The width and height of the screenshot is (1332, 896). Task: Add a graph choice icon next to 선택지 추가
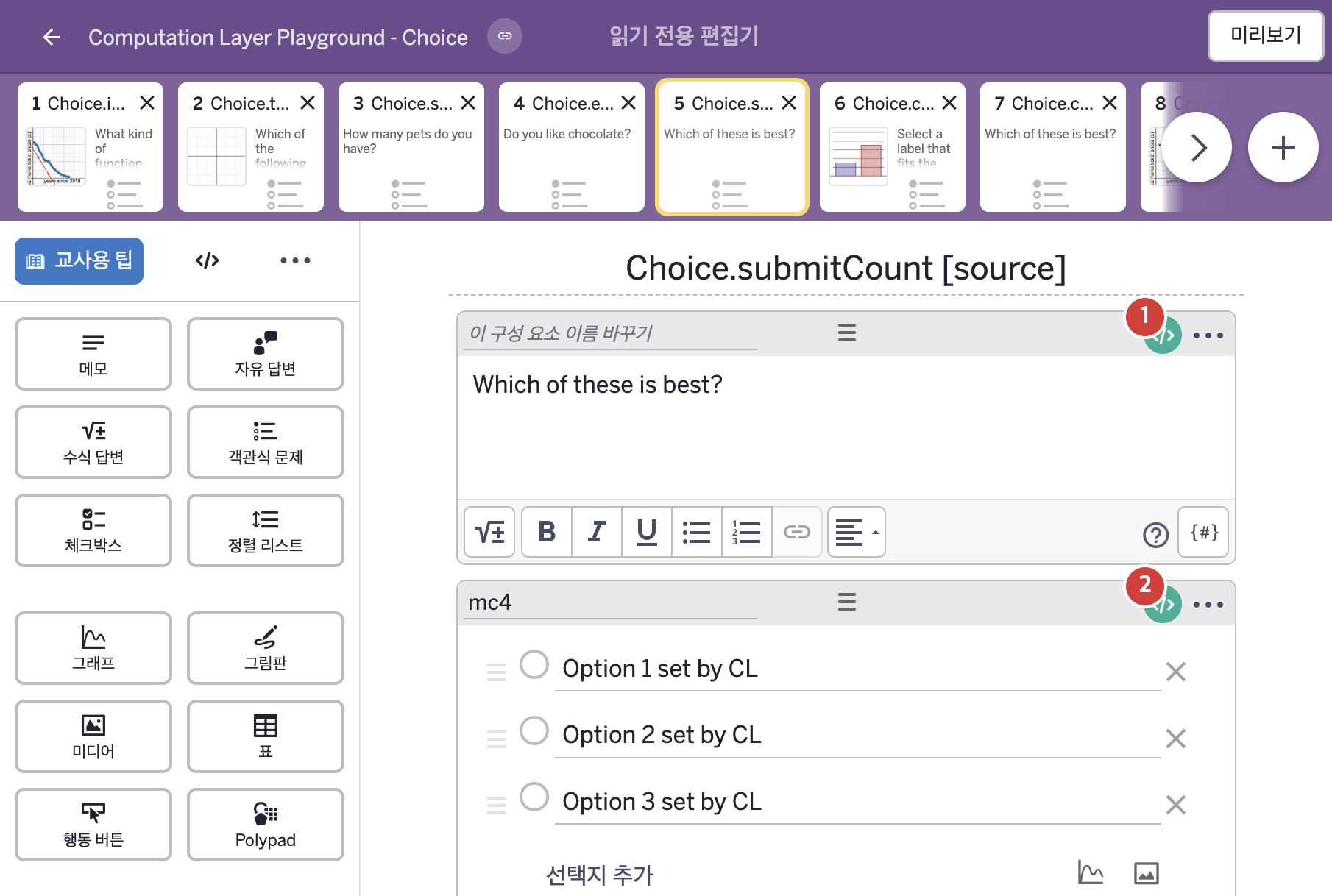pos(1090,872)
